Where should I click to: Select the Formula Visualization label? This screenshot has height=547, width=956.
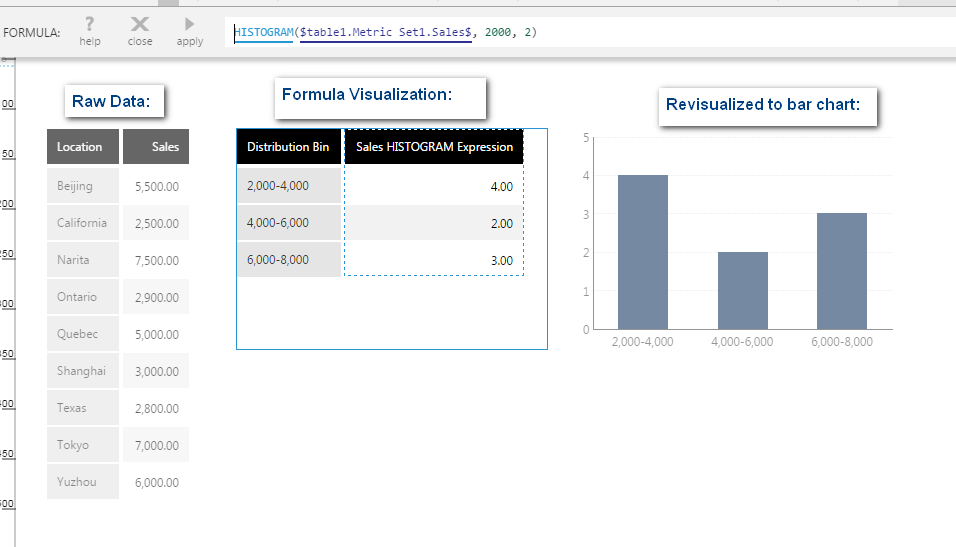(367, 95)
